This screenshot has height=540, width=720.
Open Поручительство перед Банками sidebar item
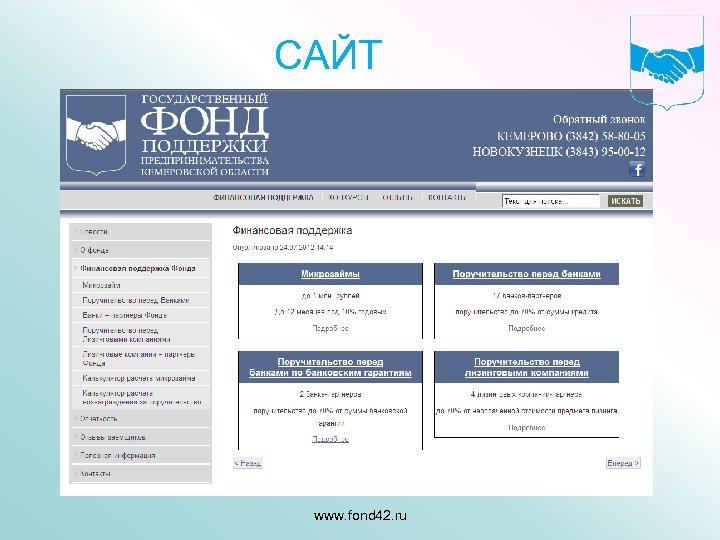141,300
